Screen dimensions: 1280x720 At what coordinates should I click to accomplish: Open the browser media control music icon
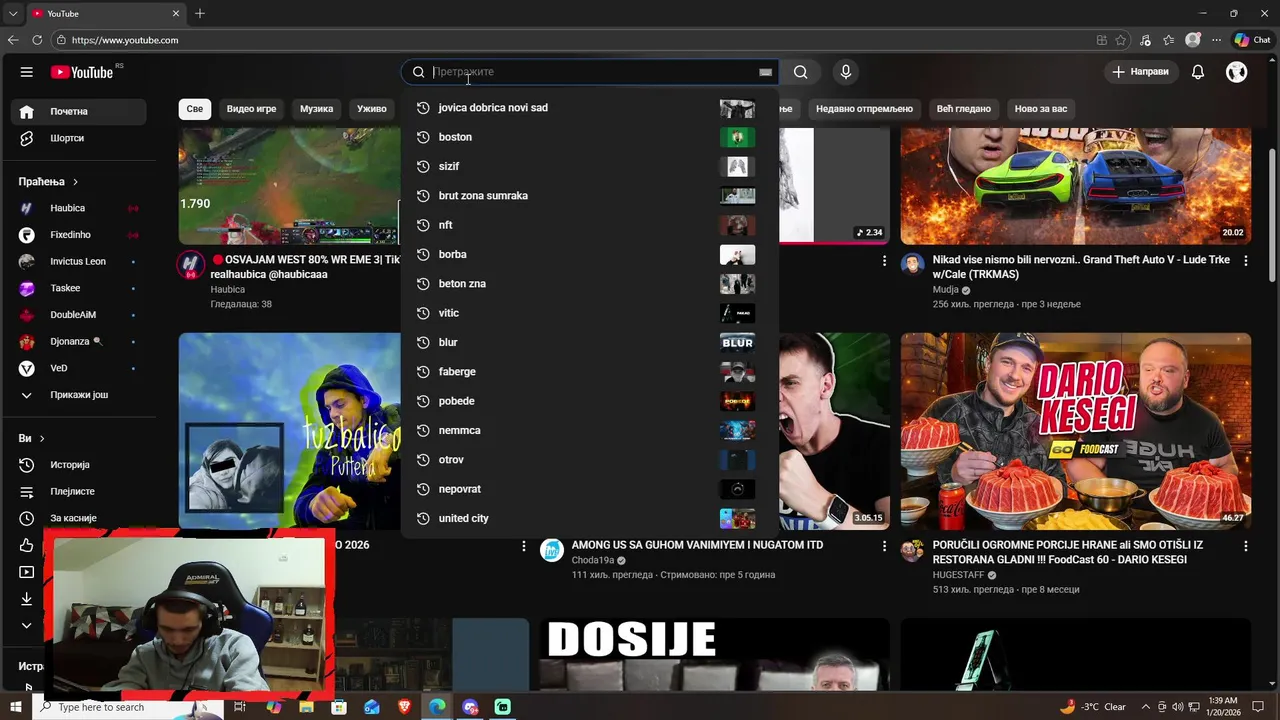[1145, 40]
